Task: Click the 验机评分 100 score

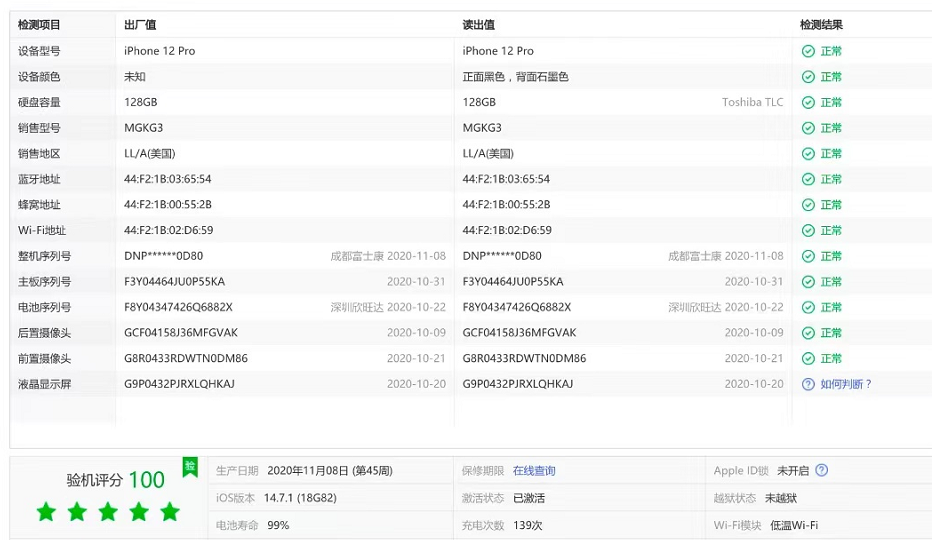Action: [x=115, y=479]
